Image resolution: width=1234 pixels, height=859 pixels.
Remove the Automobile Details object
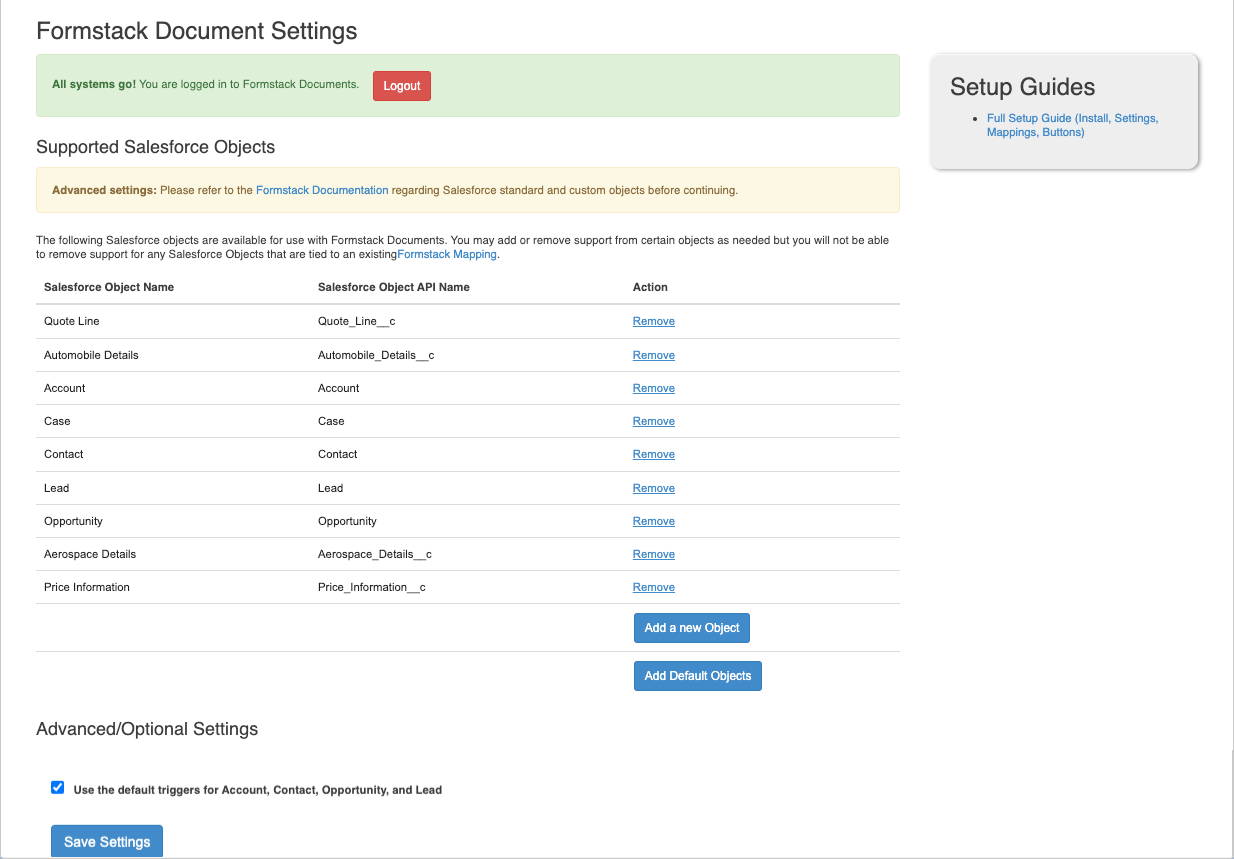coord(653,354)
